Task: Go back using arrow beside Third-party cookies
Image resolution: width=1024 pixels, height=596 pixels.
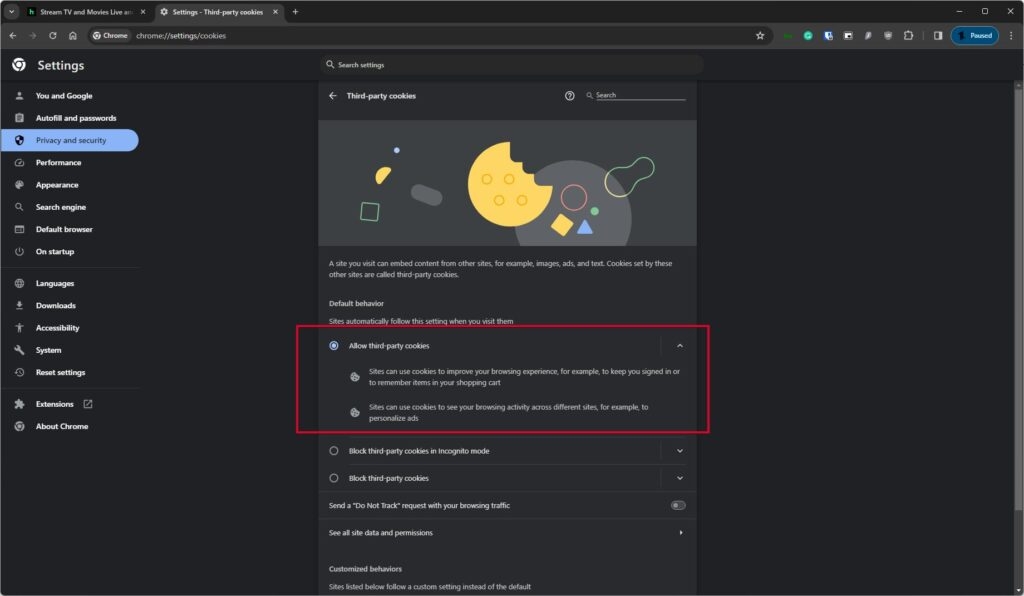Action: tap(333, 96)
